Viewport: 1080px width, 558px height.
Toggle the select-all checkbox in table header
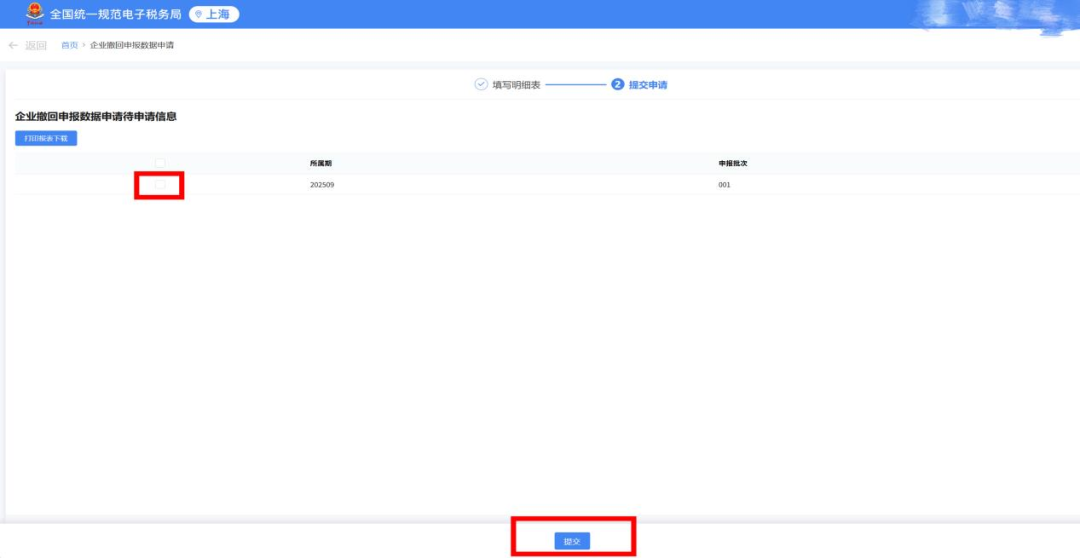click(x=160, y=163)
